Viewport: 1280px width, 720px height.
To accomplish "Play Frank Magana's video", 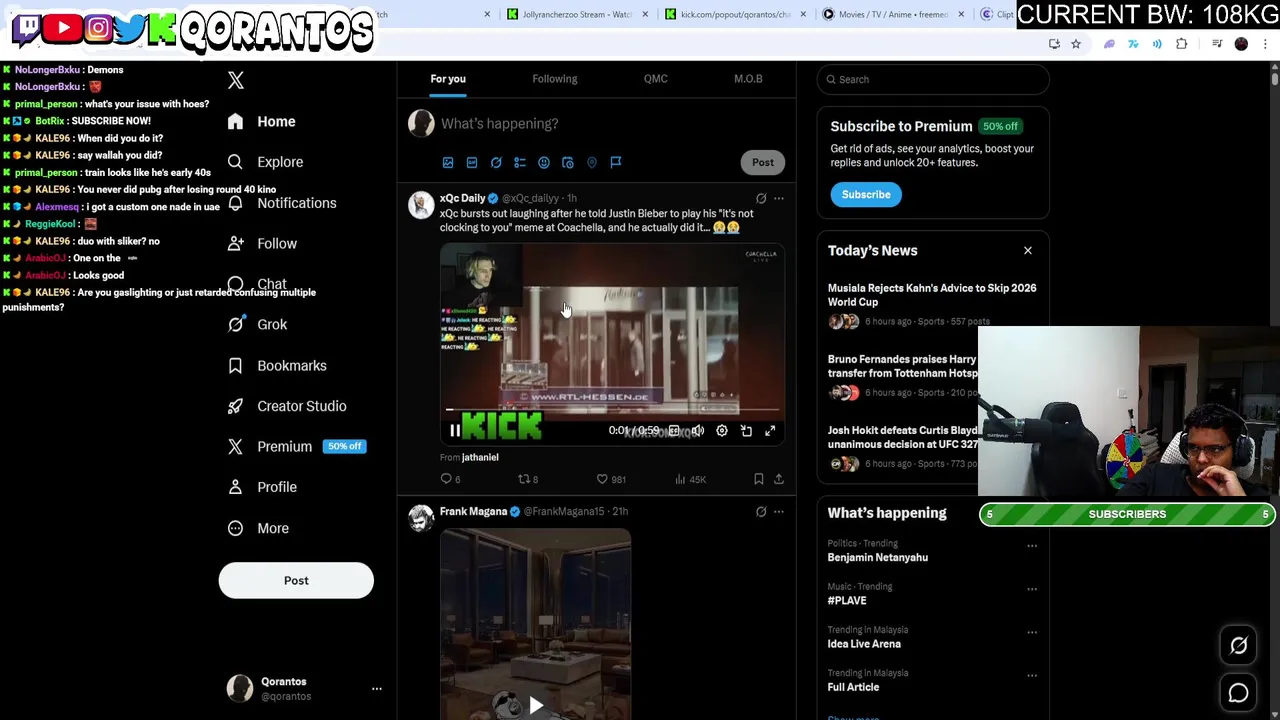I will tap(536, 705).
